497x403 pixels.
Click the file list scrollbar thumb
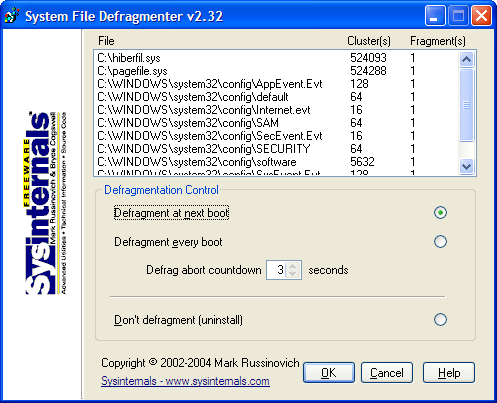tap(466, 105)
